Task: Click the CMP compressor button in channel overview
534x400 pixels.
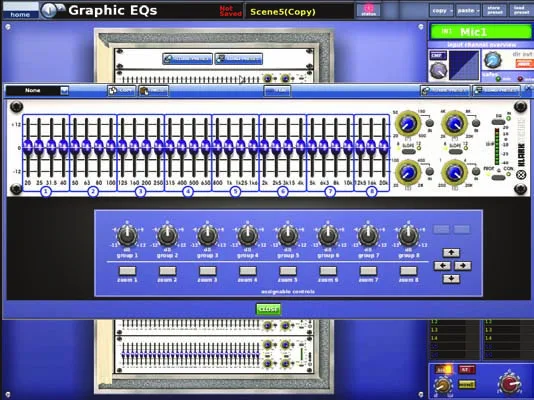Action: (x=438, y=55)
